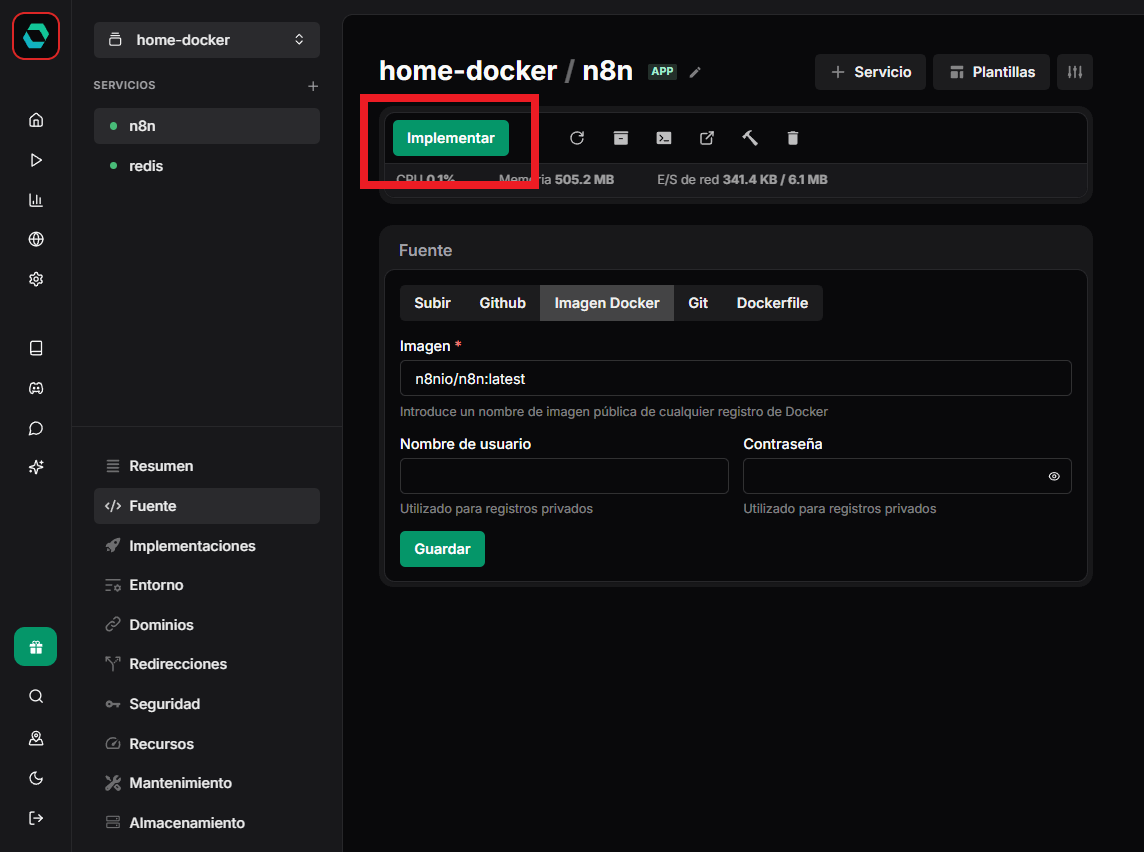The width and height of the screenshot is (1144, 852).
Task: Click the Imagen input field
Action: point(735,379)
